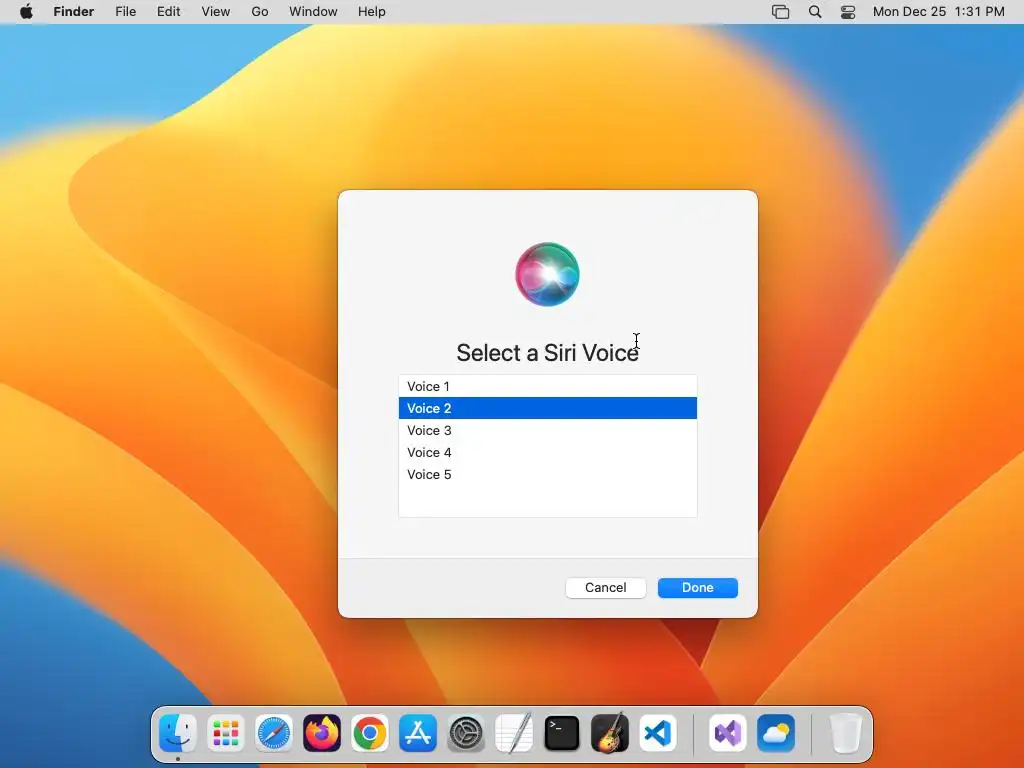The width and height of the screenshot is (1024, 768).
Task: Open the Window menu
Action: pos(313,12)
